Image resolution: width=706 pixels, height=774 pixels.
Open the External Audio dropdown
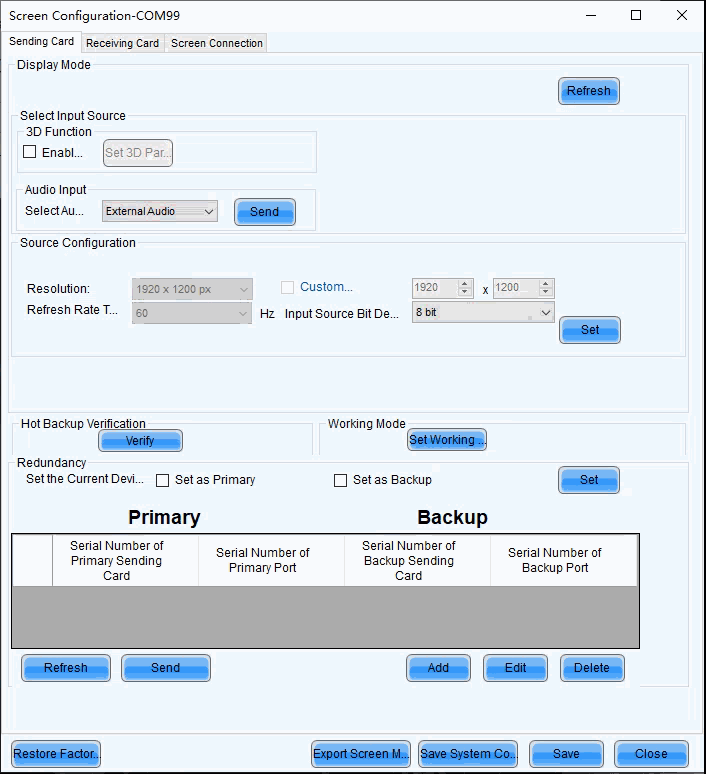[160, 211]
